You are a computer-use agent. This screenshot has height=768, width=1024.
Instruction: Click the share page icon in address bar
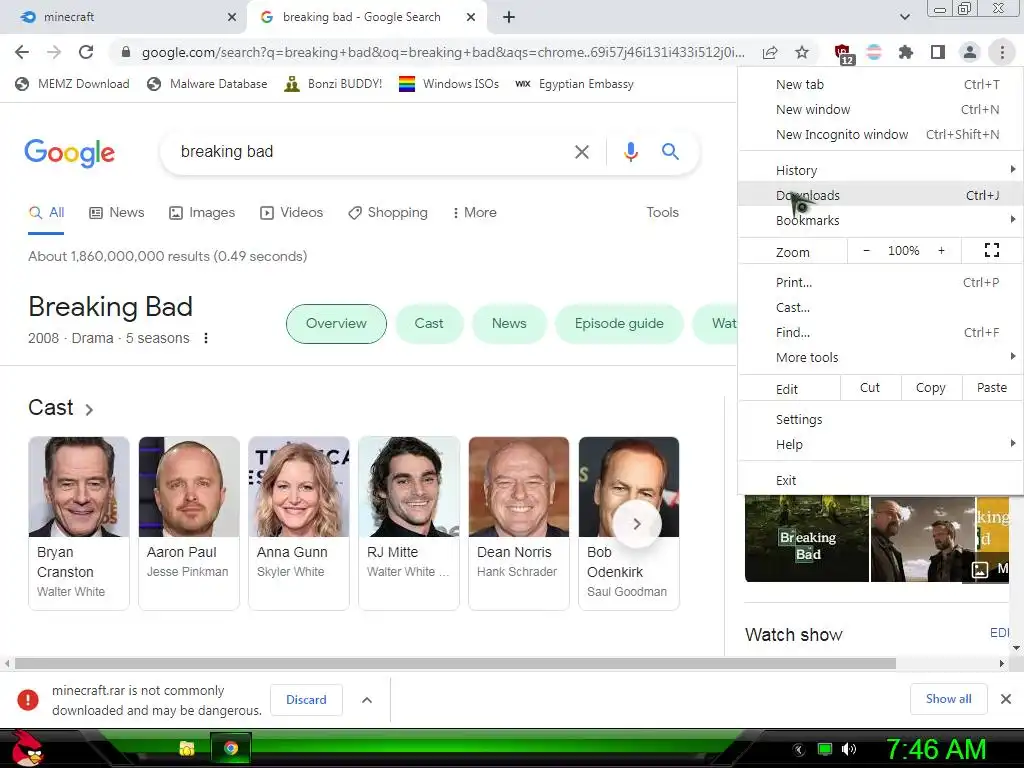[770, 52]
